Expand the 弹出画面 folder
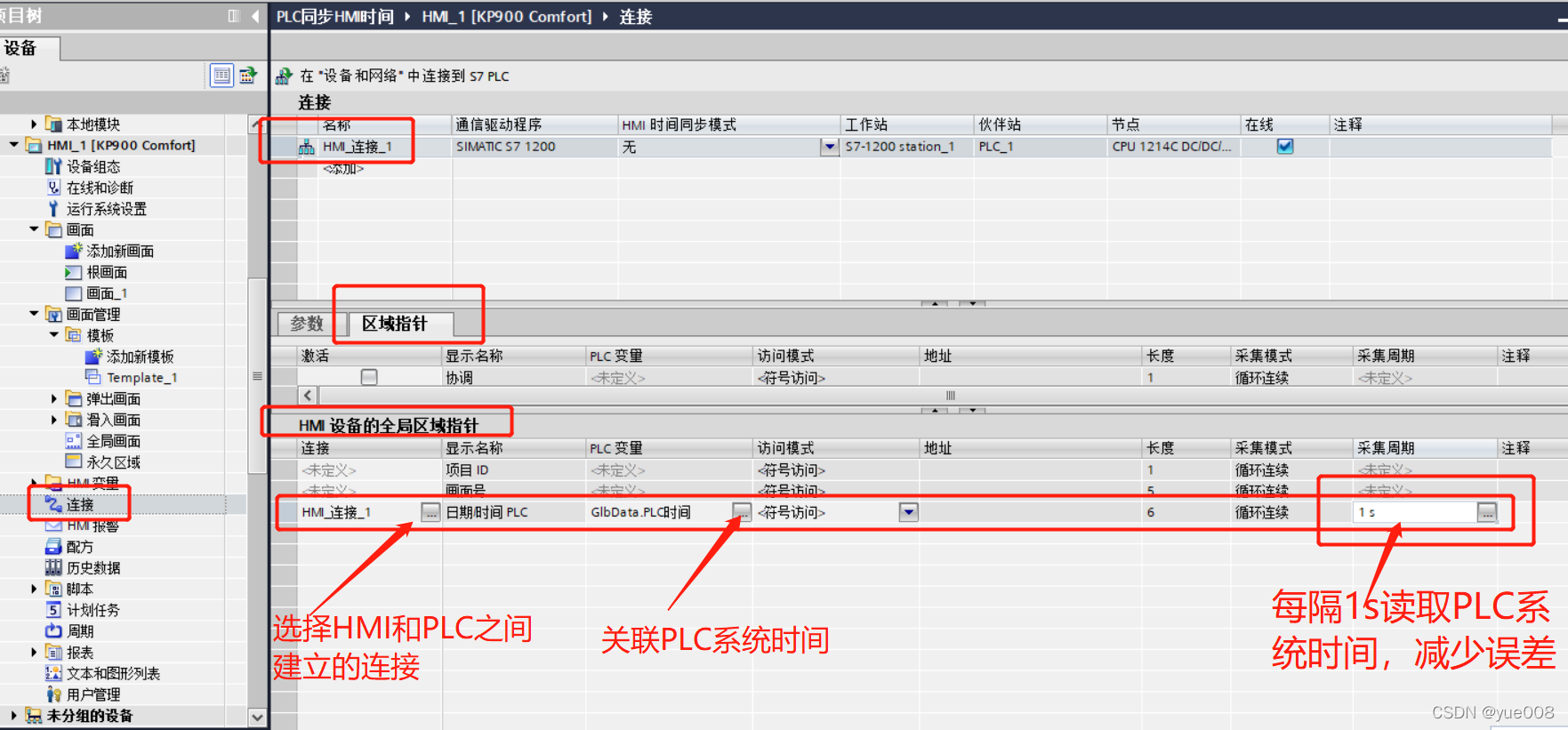Viewport: 1568px width, 730px height. click(x=54, y=398)
